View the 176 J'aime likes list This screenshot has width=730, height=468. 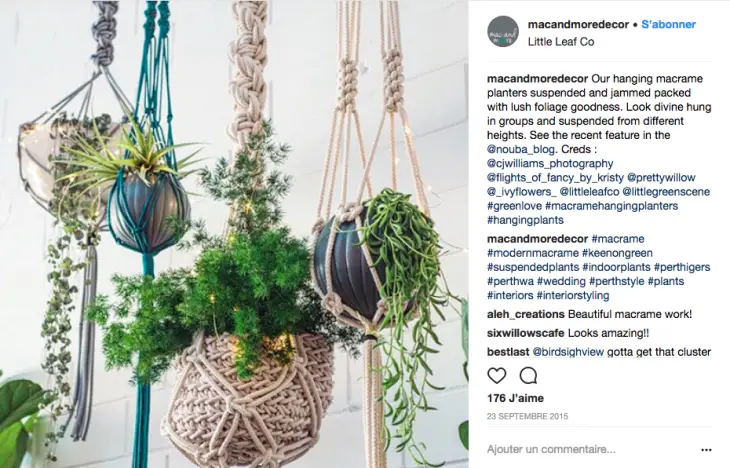pos(515,399)
